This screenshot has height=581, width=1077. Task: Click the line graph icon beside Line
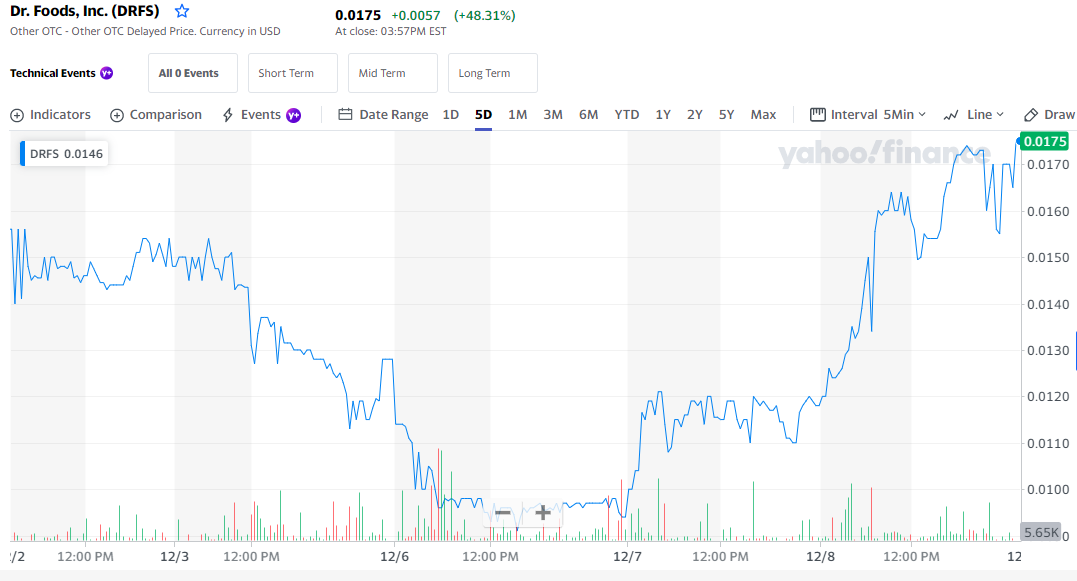point(951,115)
